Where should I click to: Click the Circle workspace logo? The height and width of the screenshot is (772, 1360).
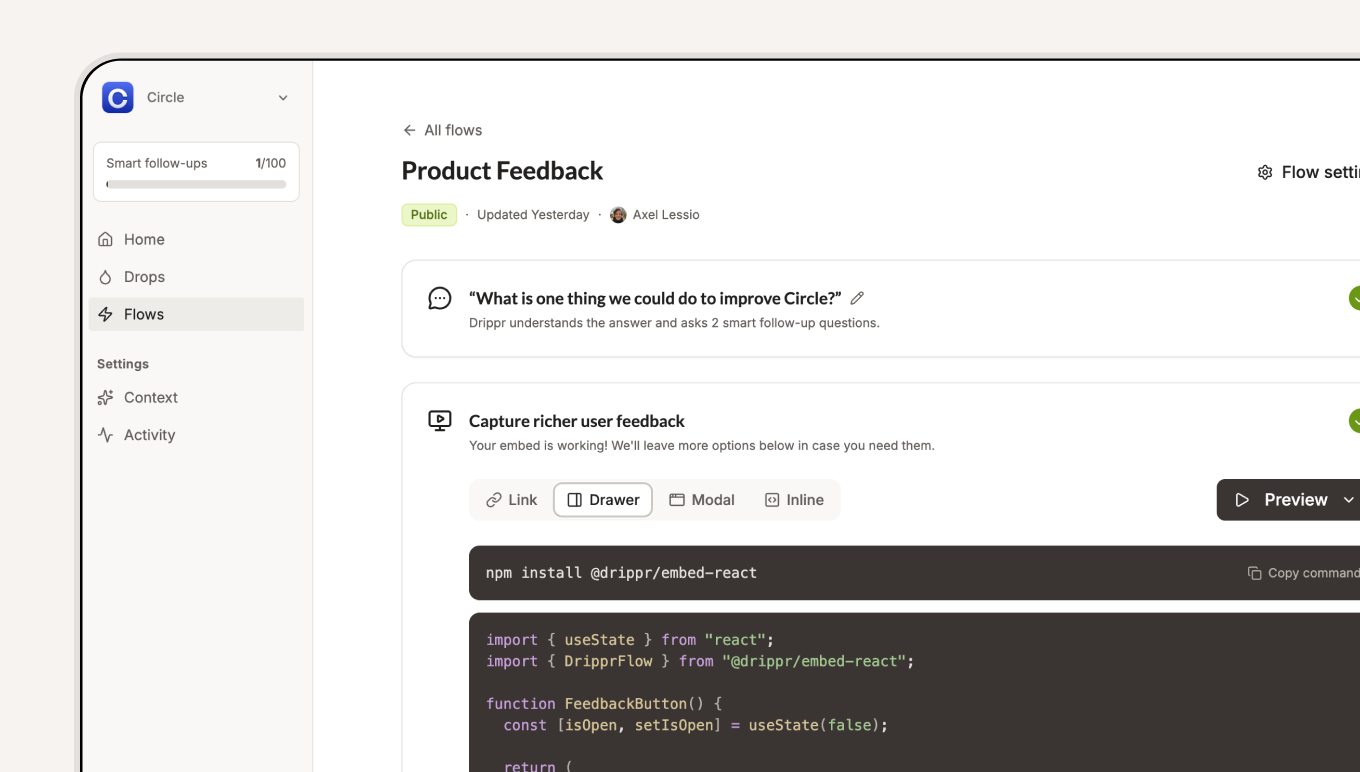click(118, 97)
